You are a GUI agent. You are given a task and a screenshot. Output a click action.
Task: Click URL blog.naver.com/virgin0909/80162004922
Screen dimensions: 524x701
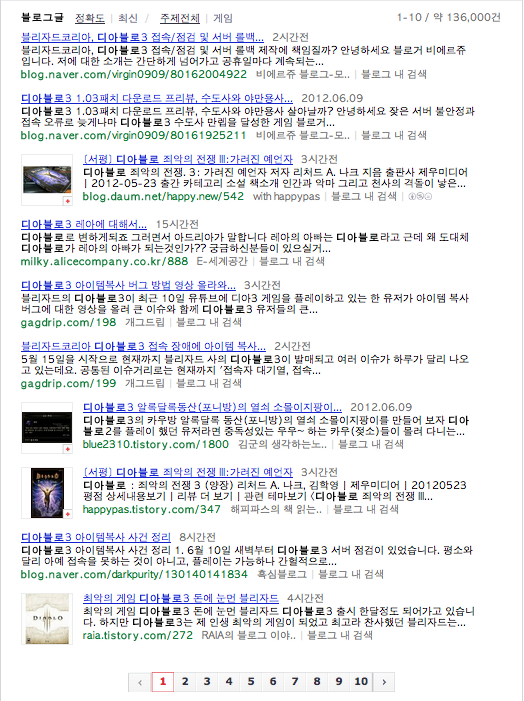coord(134,74)
